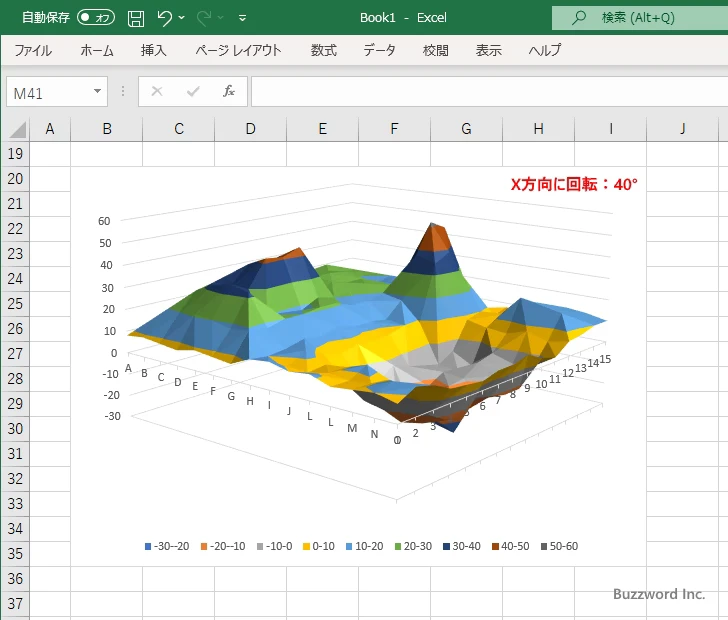Click the Select All corner triangle
The height and width of the screenshot is (620, 728).
18,130
